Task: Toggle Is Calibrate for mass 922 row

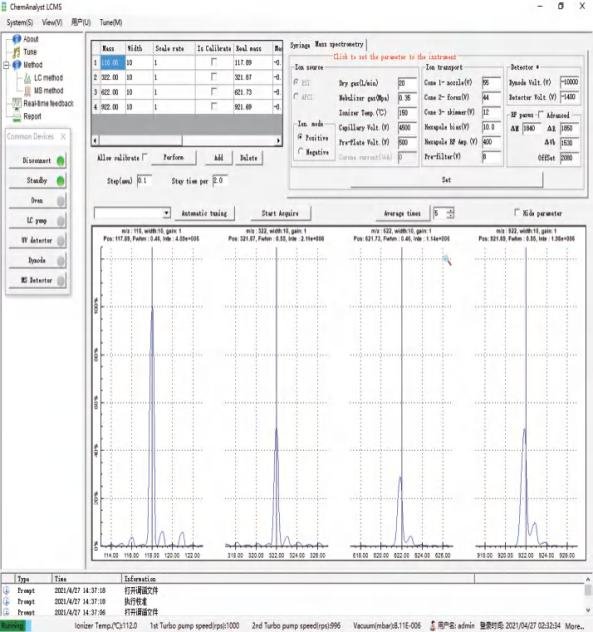Action: point(214,106)
